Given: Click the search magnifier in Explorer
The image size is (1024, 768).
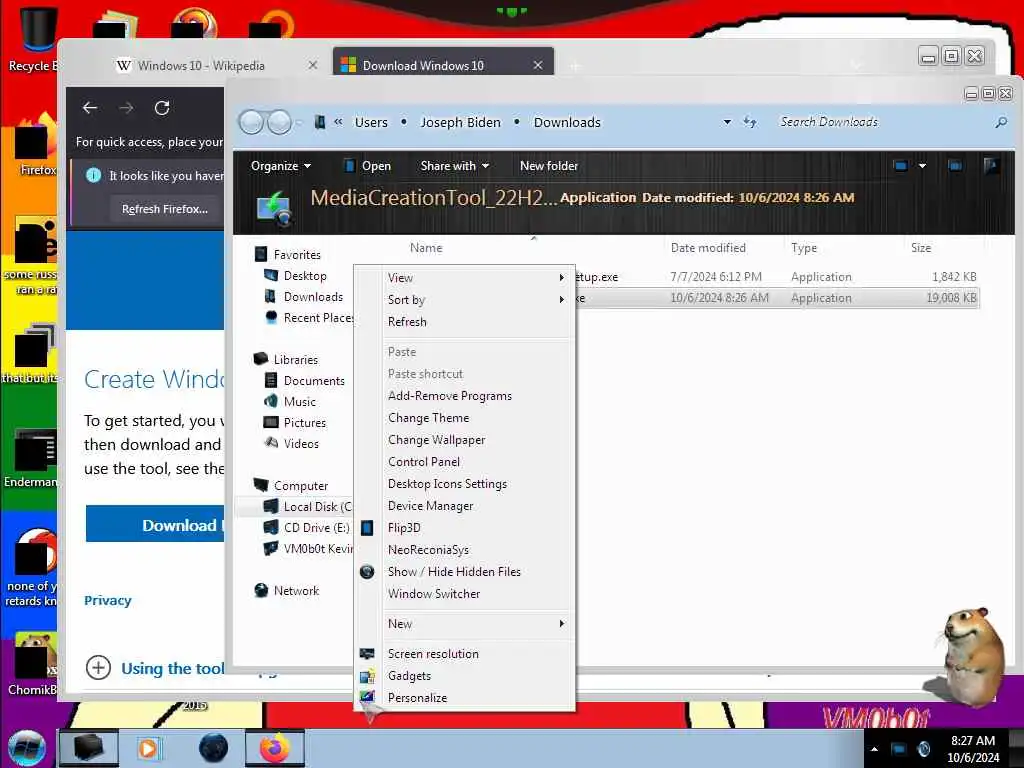Looking at the screenshot, I should pyautogui.click(x=1000, y=122).
